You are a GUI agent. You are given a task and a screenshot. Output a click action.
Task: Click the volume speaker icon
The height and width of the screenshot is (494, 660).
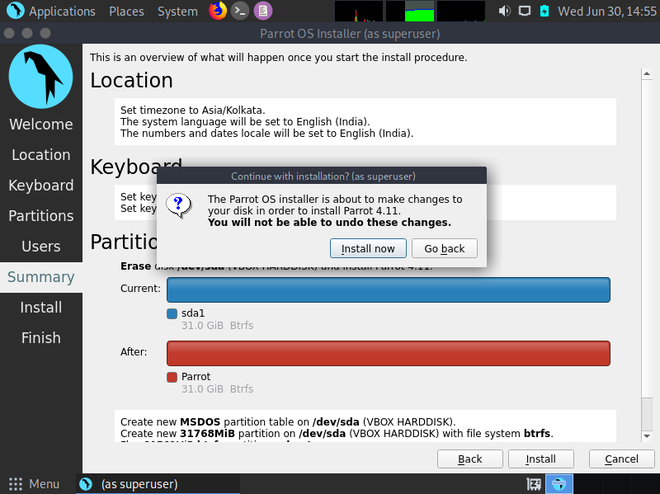pos(504,11)
